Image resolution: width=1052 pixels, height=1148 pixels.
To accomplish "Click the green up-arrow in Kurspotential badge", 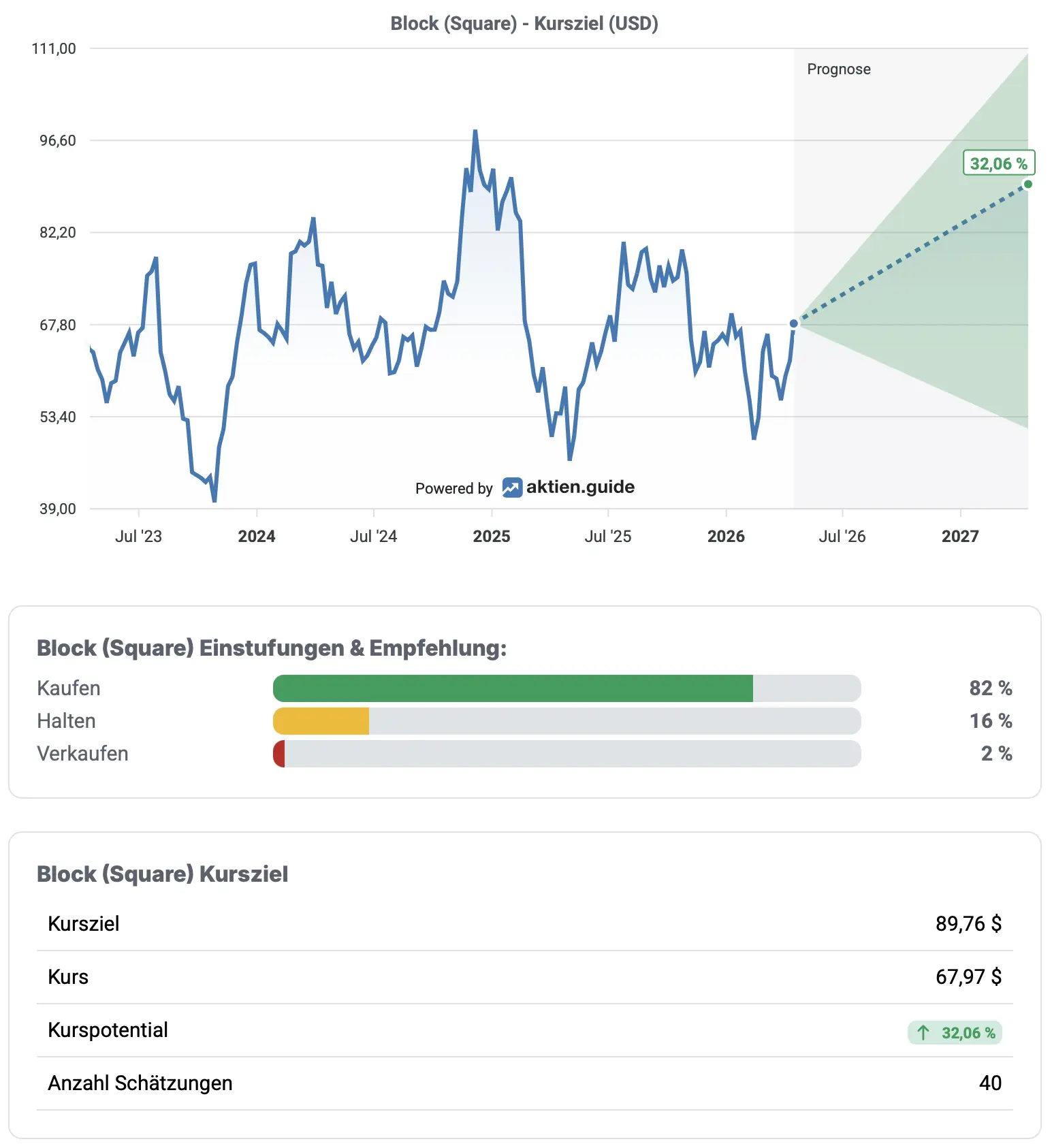I will [x=923, y=1033].
